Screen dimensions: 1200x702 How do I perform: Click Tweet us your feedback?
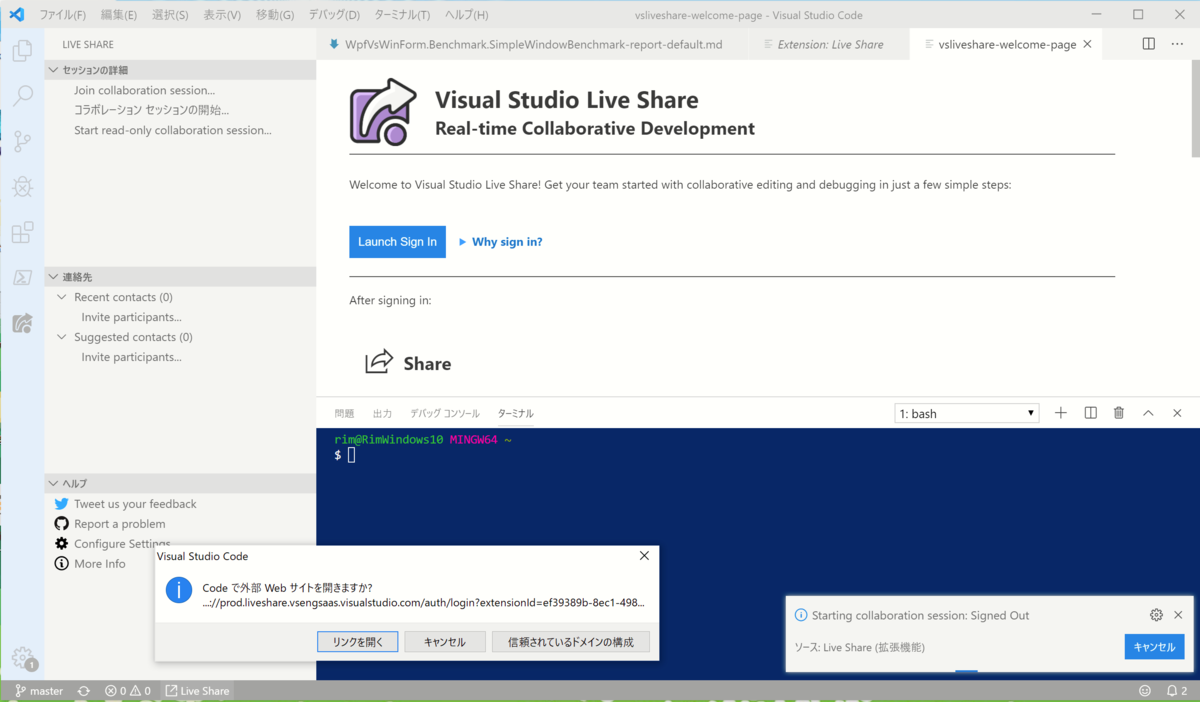(135, 504)
